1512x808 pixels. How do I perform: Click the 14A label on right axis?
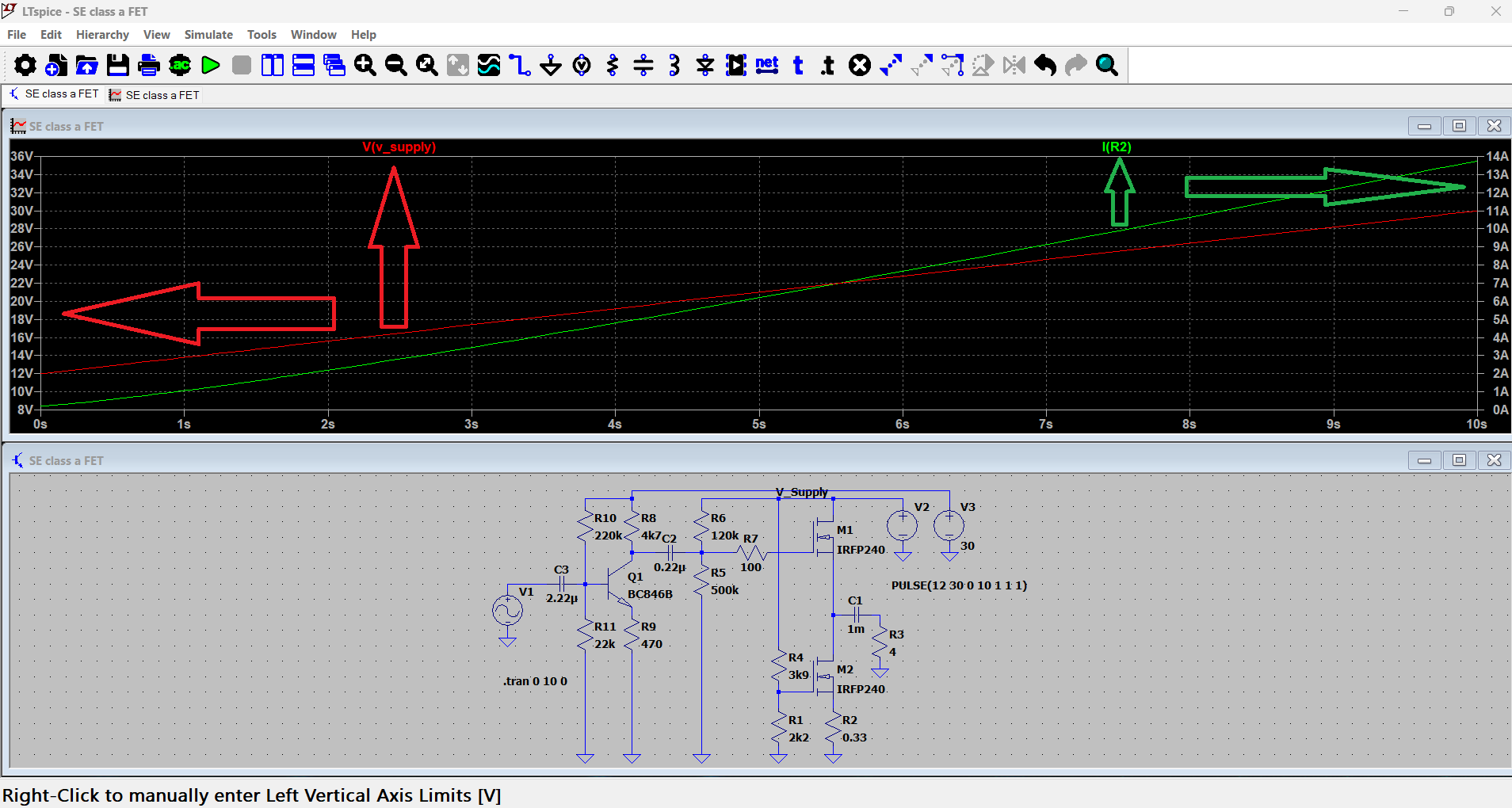click(1497, 156)
